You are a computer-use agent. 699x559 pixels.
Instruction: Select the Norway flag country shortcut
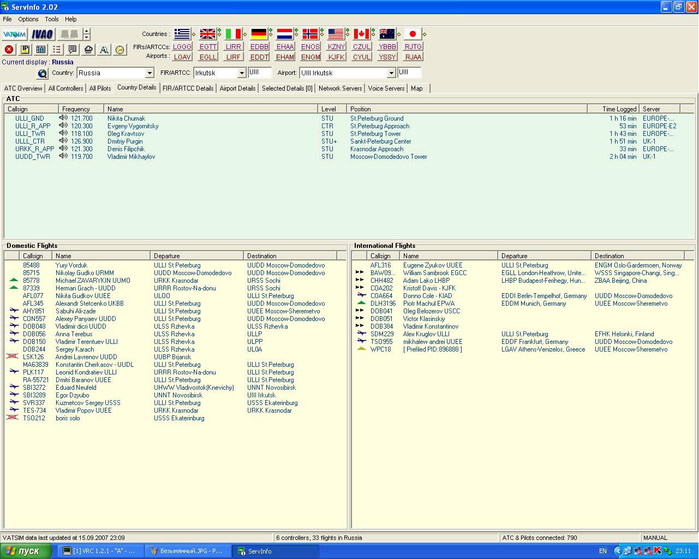point(310,34)
